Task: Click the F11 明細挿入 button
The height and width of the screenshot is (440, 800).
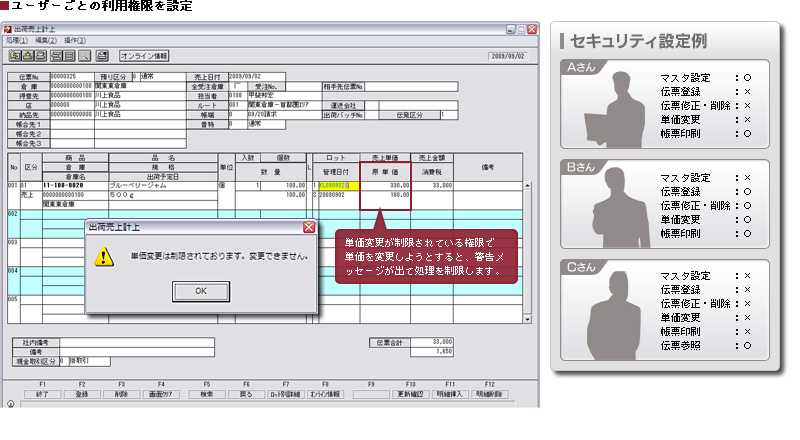Action: pos(450,395)
